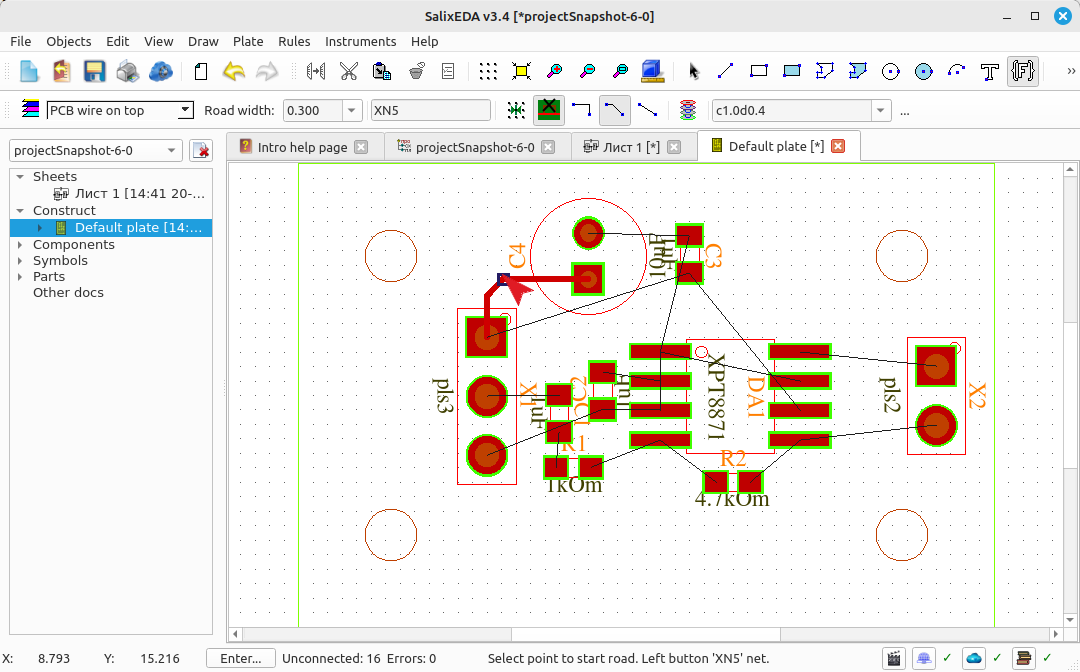Open the Instruments menu
1080x672 pixels.
(360, 41)
